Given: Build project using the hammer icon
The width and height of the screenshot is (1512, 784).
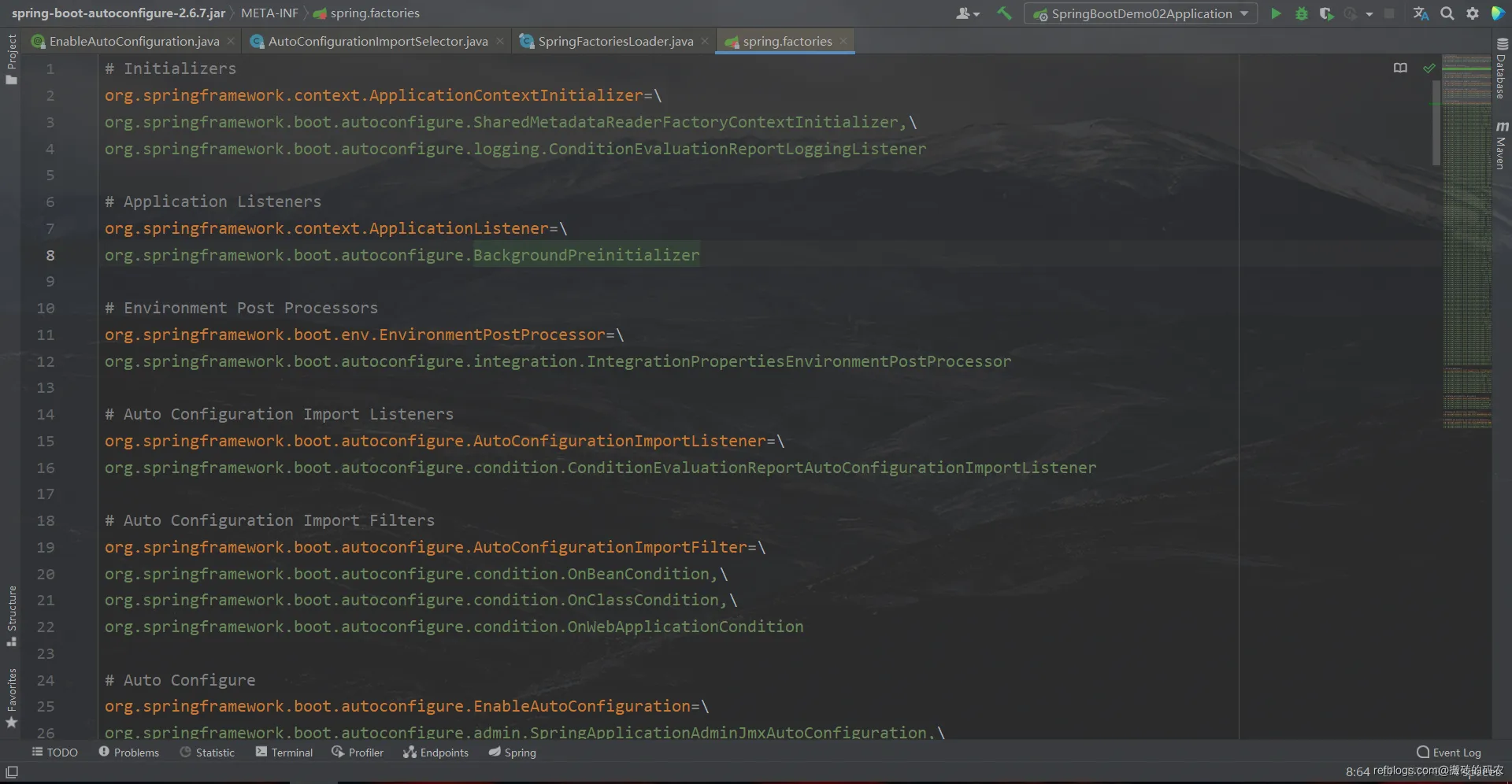Looking at the screenshot, I should [1004, 13].
